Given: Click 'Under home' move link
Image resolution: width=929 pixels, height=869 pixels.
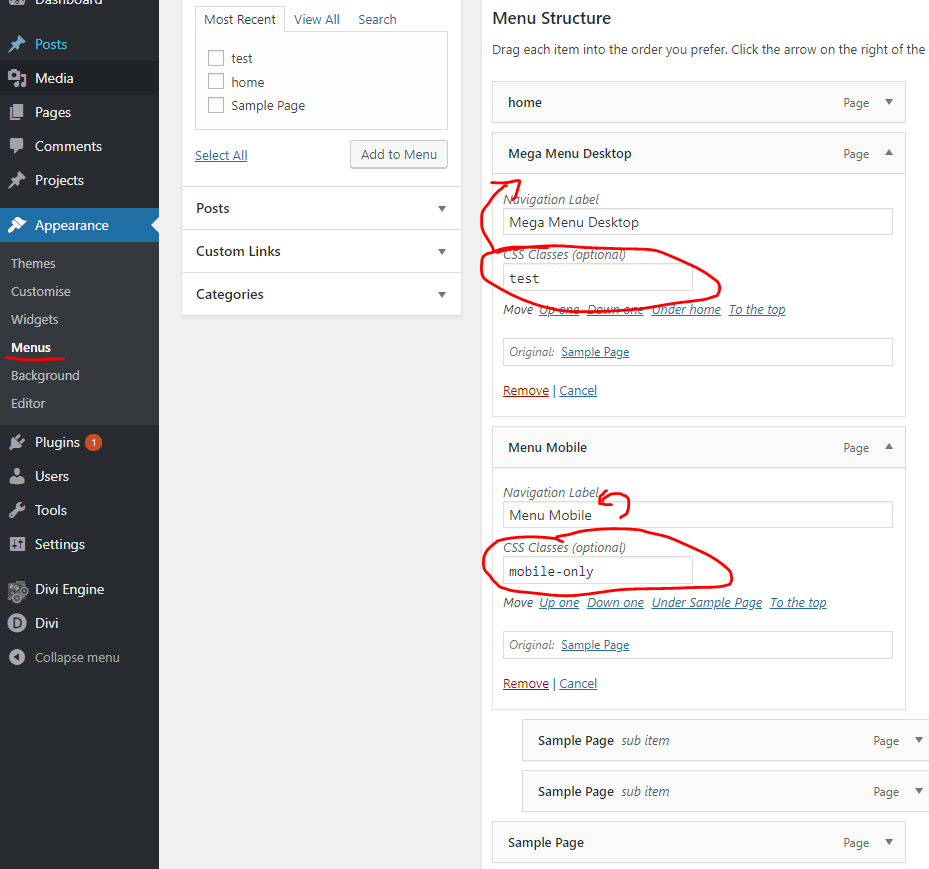Looking at the screenshot, I should (x=686, y=309).
